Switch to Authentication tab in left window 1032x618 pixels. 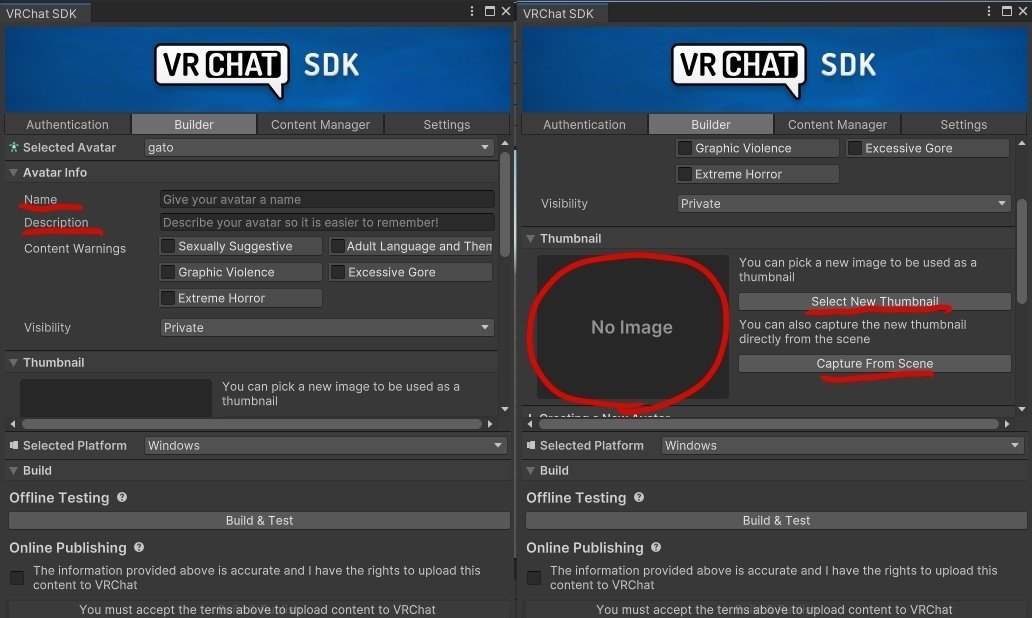point(67,124)
